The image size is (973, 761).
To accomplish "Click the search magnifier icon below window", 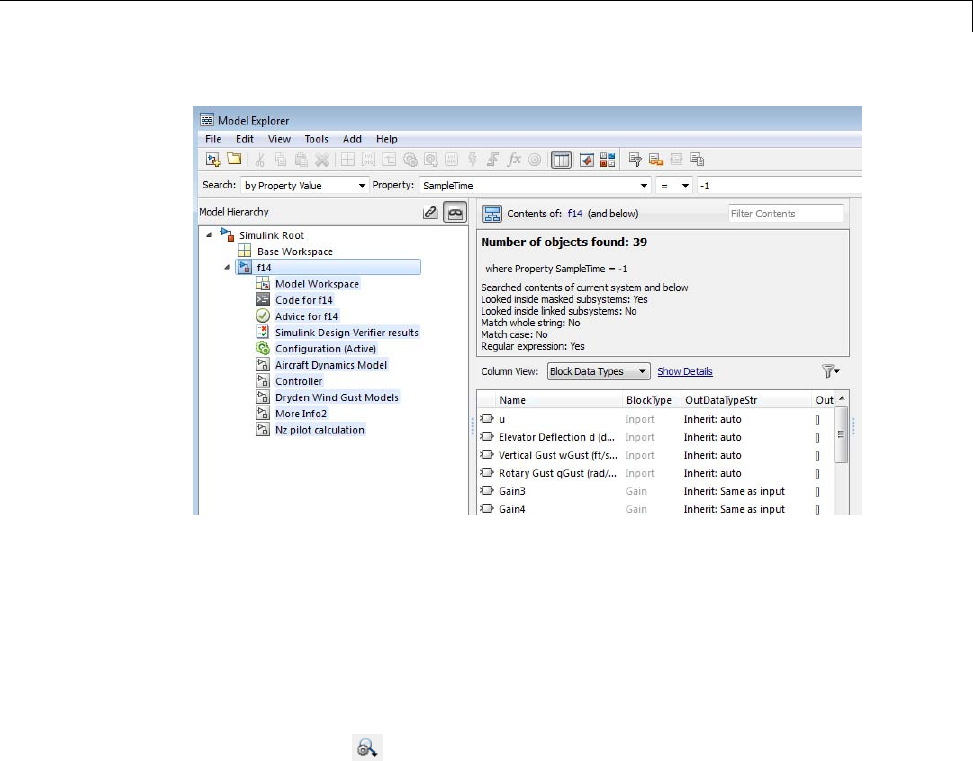I will coord(367,747).
